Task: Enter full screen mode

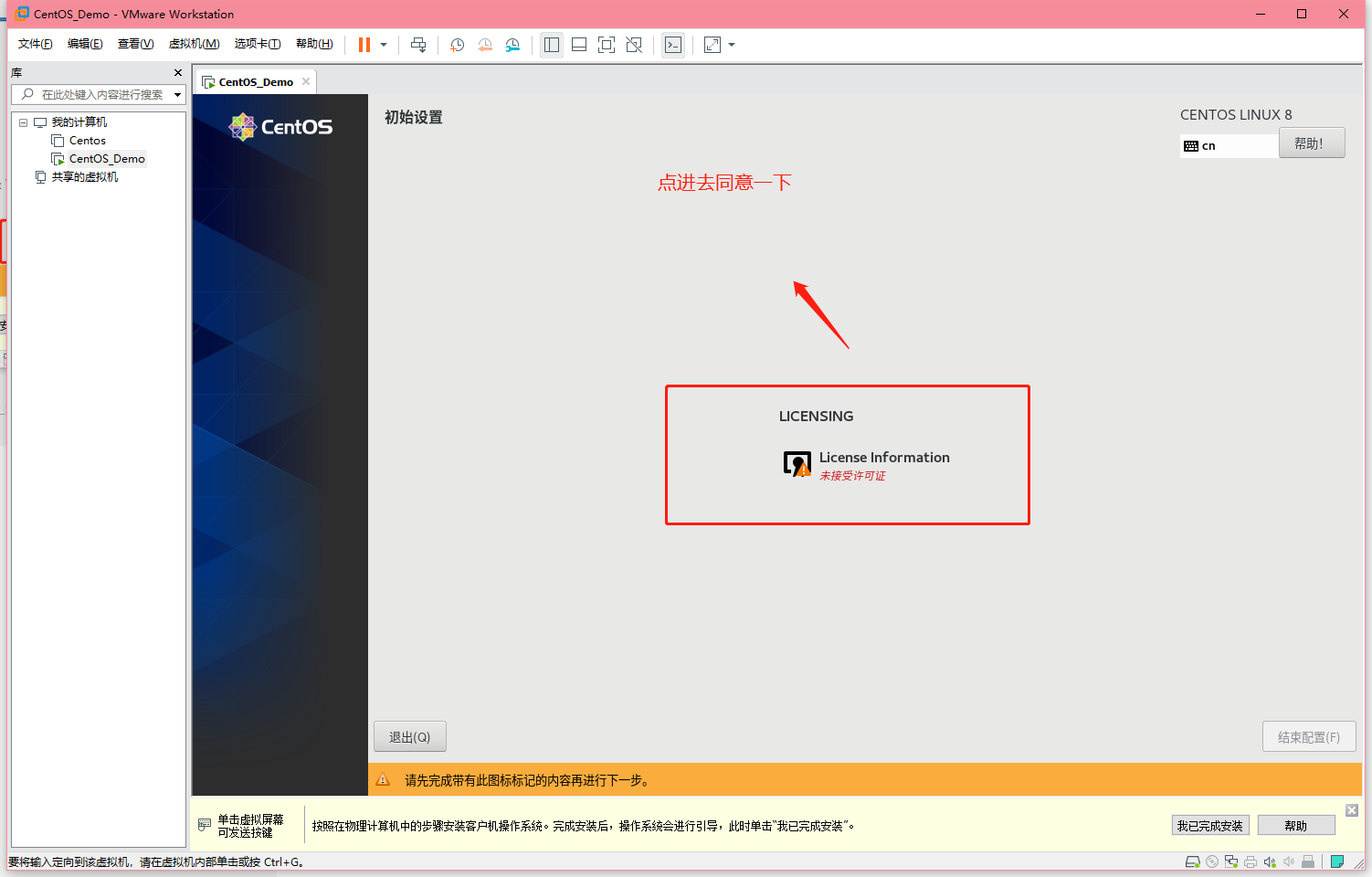Action: coord(607,45)
